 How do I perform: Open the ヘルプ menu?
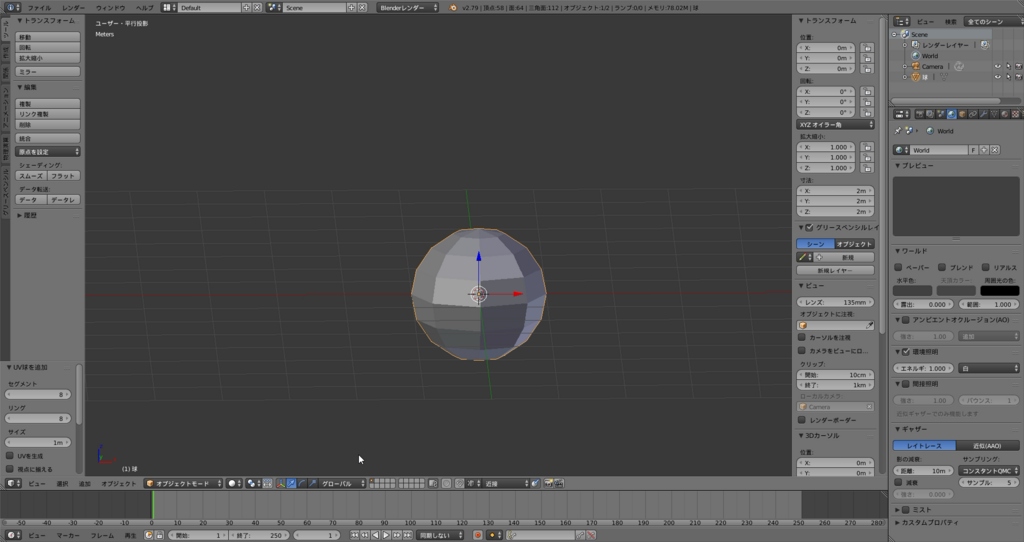click(x=144, y=8)
